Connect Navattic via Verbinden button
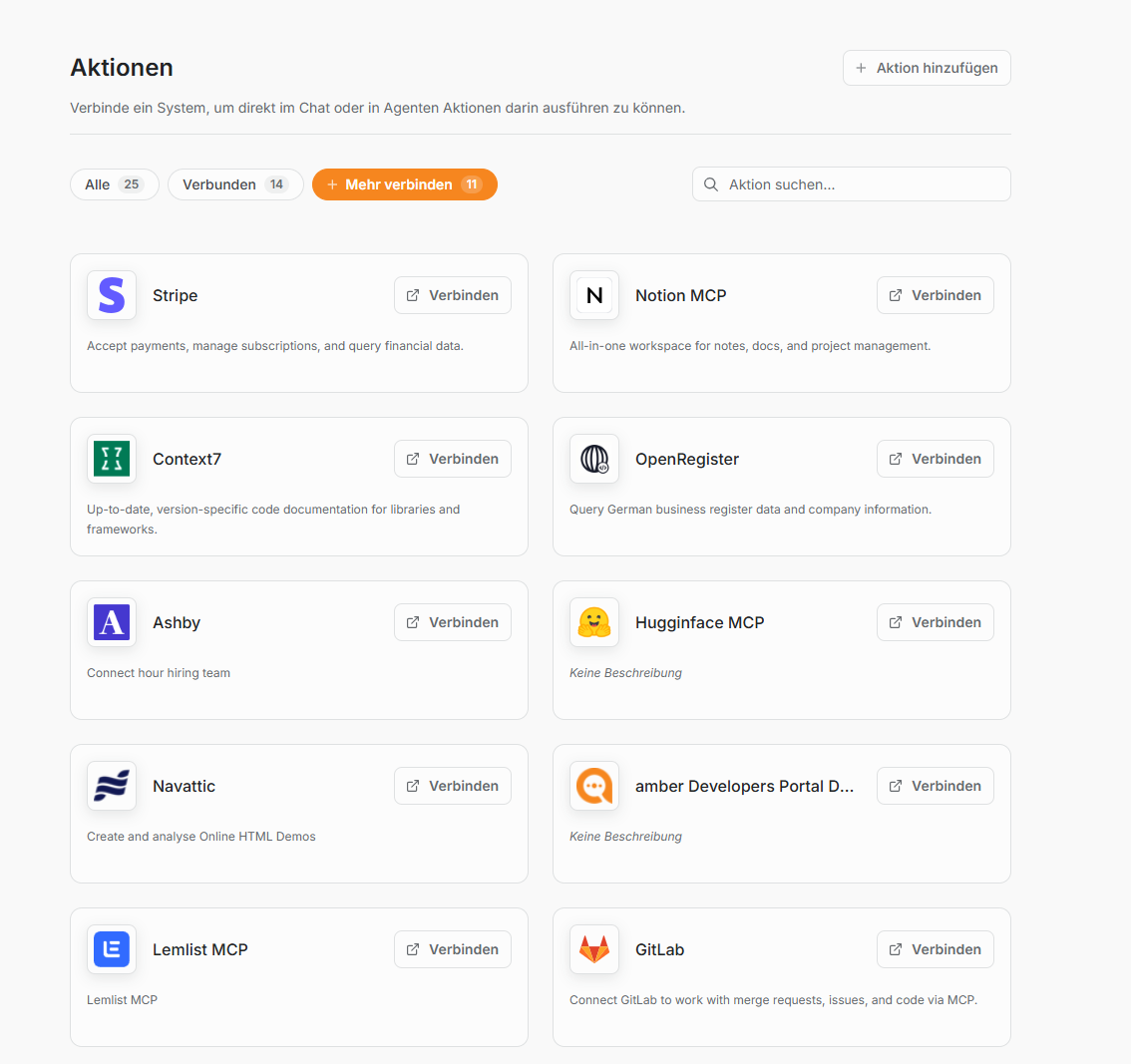The image size is (1131, 1064). [452, 786]
